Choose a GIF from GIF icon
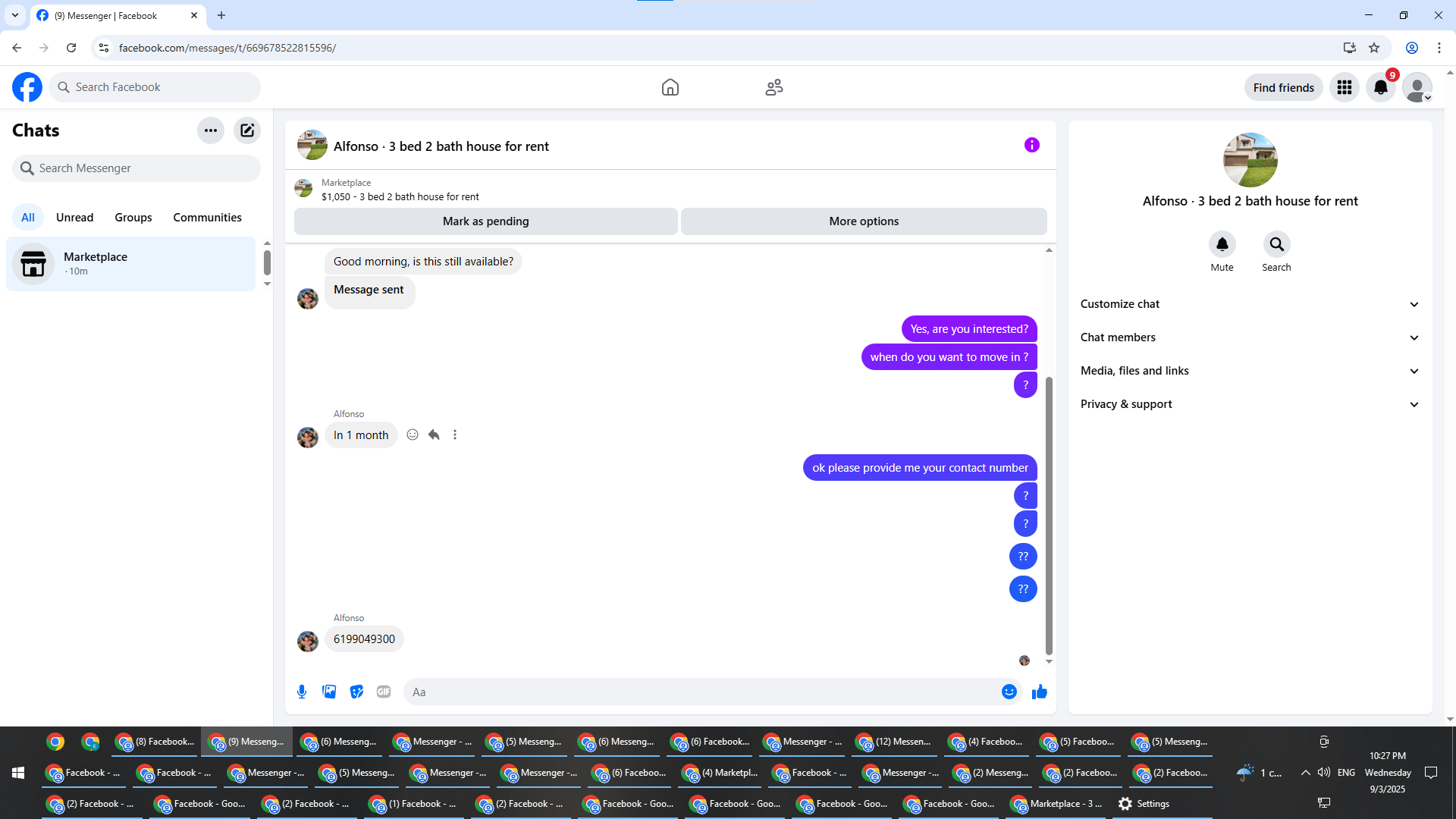 pos(384,692)
